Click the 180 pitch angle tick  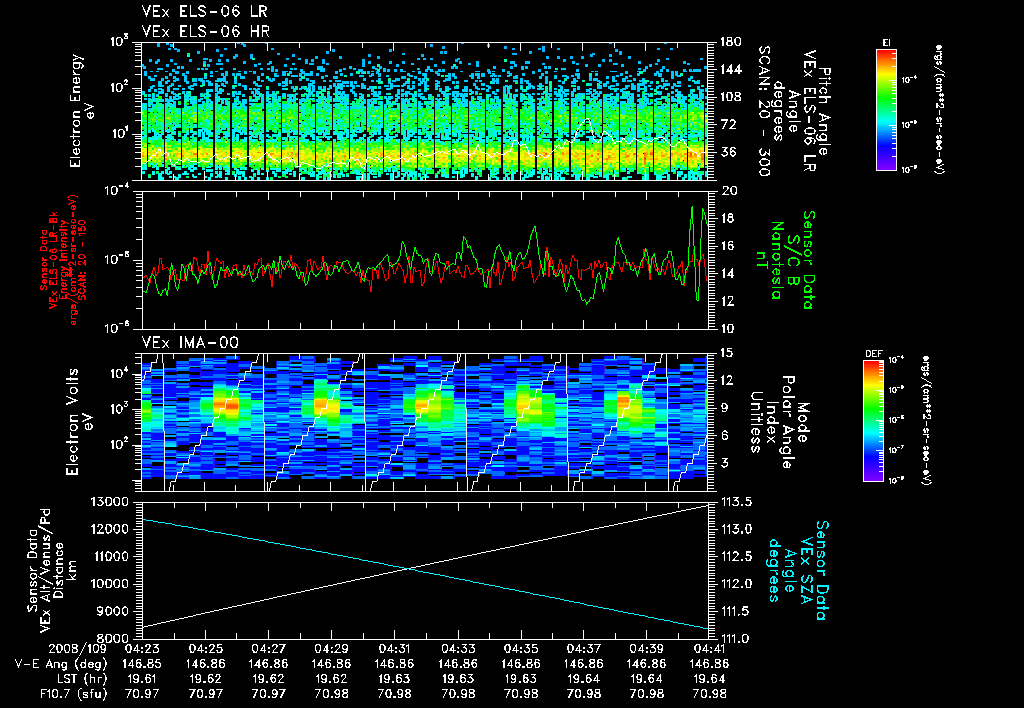point(731,42)
